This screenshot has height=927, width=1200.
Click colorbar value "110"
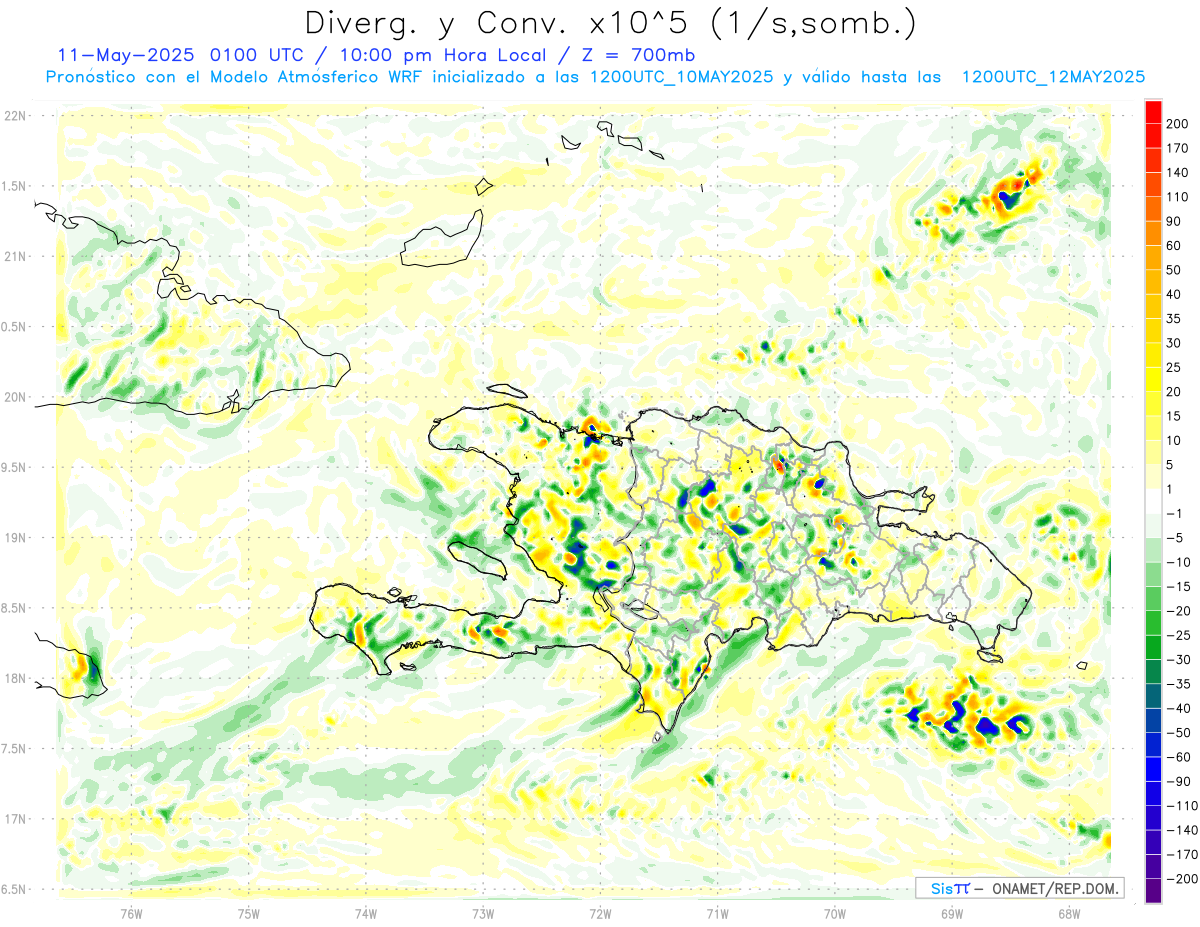1179,197
